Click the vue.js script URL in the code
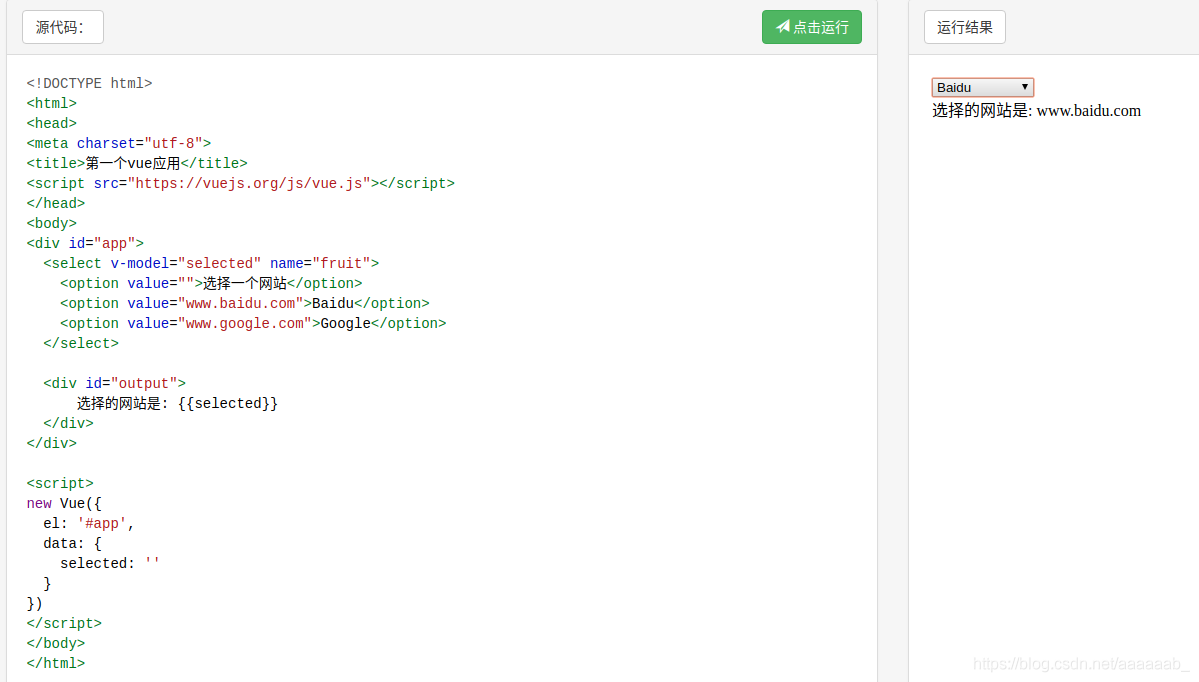 click(248, 183)
